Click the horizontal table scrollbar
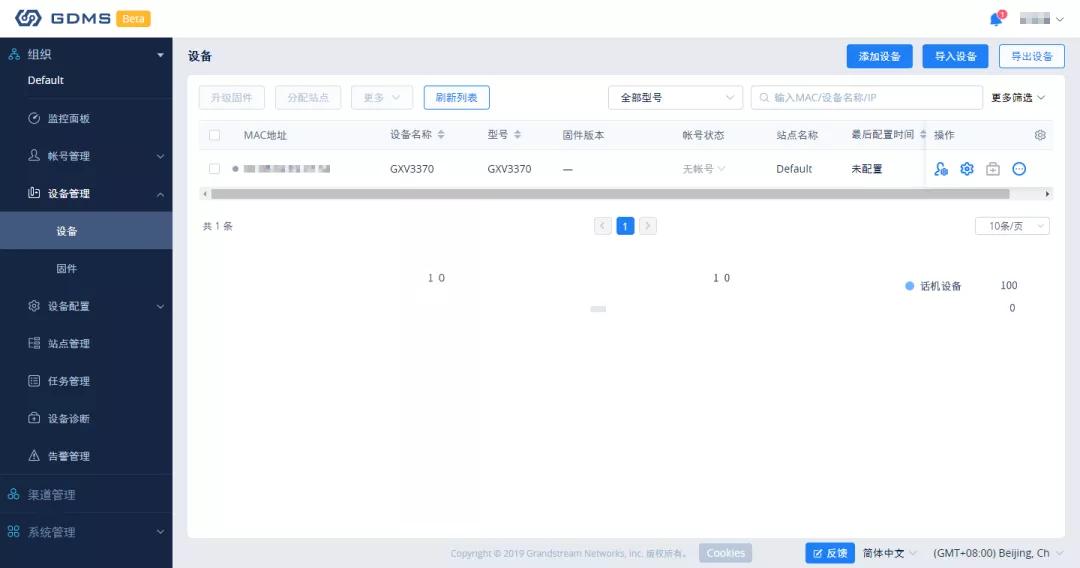The image size is (1080, 568). pos(610,194)
